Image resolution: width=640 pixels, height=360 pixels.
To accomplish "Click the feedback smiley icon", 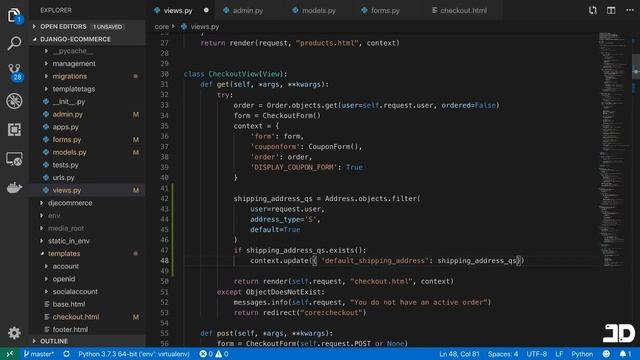I will 607,354.
